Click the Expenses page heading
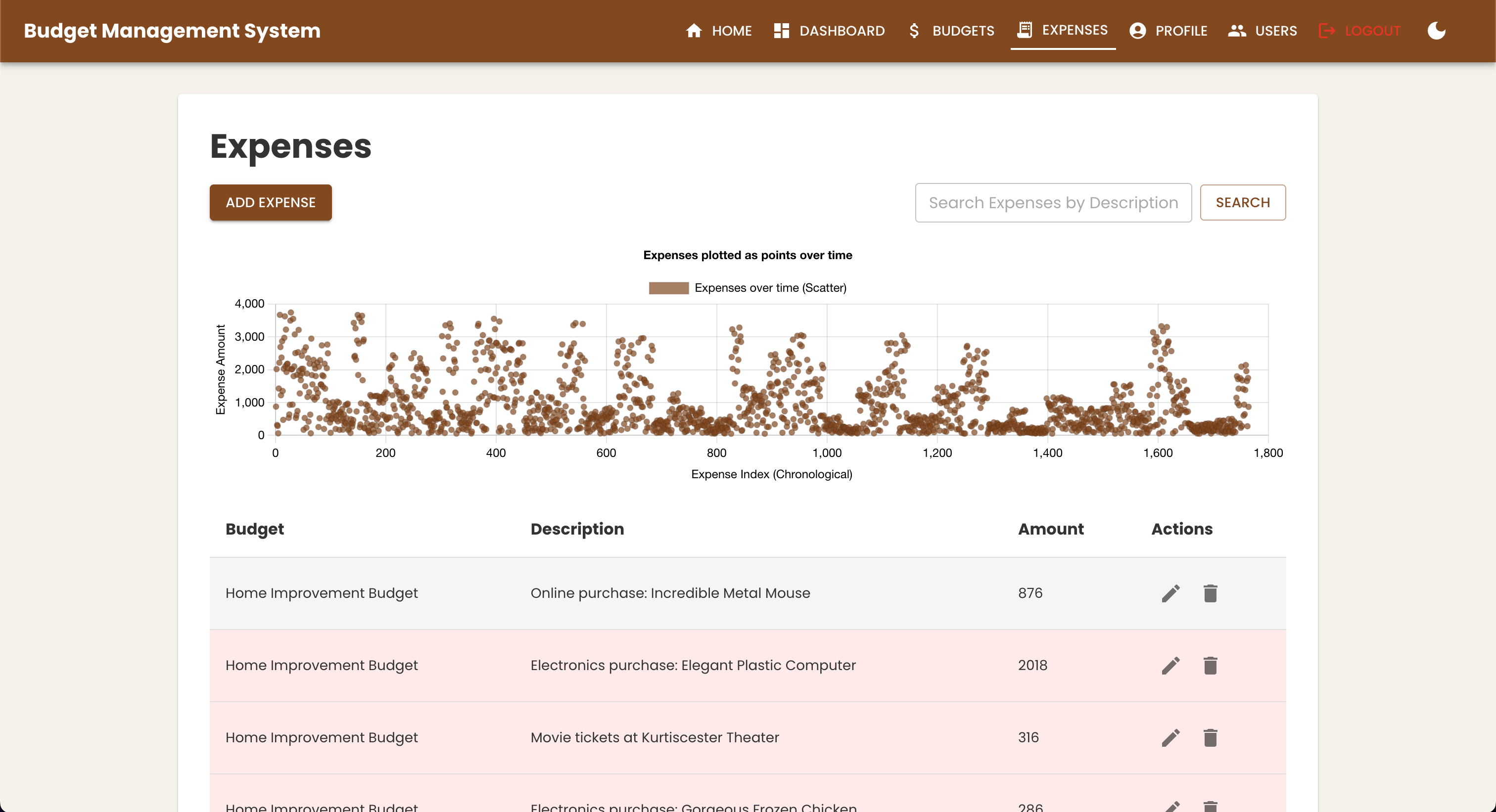 pyautogui.click(x=290, y=146)
